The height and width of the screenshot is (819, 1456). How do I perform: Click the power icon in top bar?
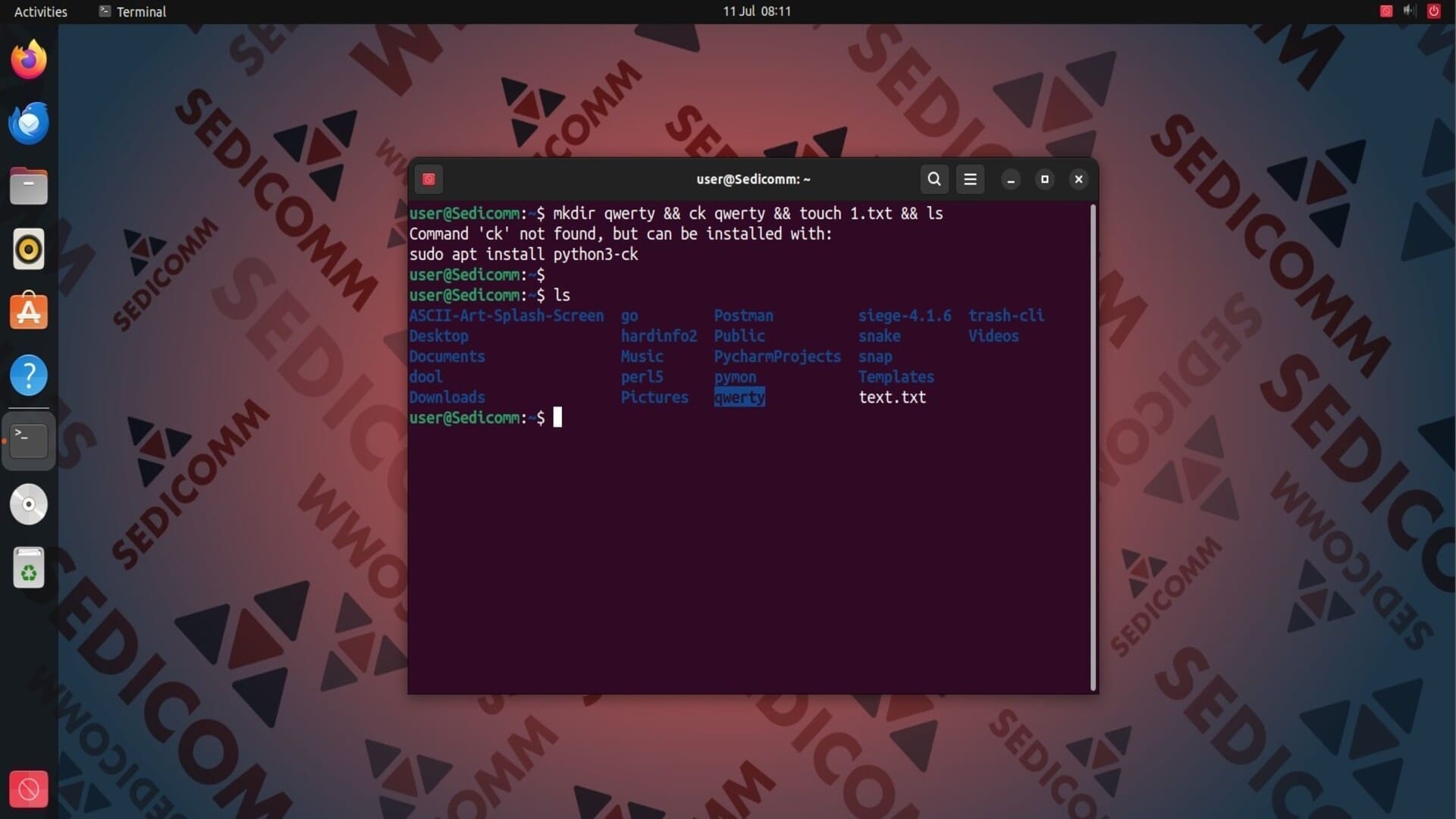pyautogui.click(x=1433, y=11)
